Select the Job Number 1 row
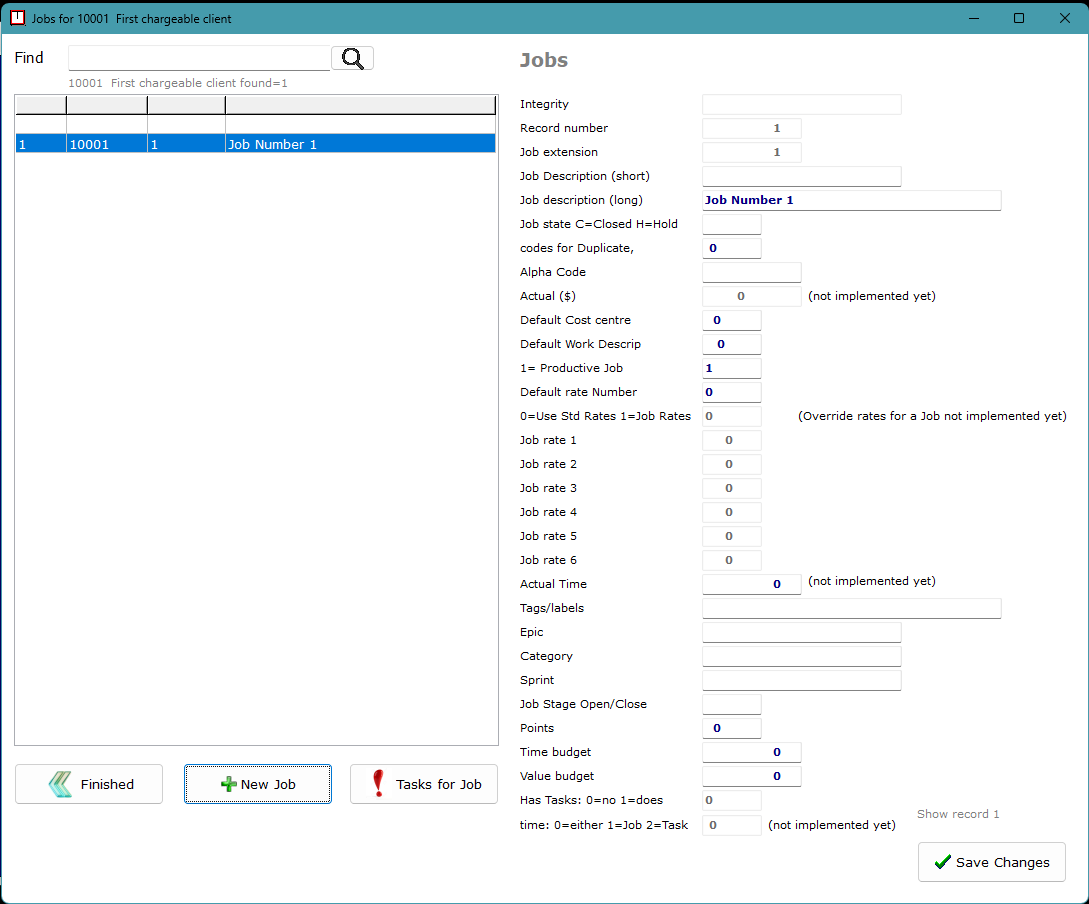Screen dimensions: 1089x904 (255, 144)
